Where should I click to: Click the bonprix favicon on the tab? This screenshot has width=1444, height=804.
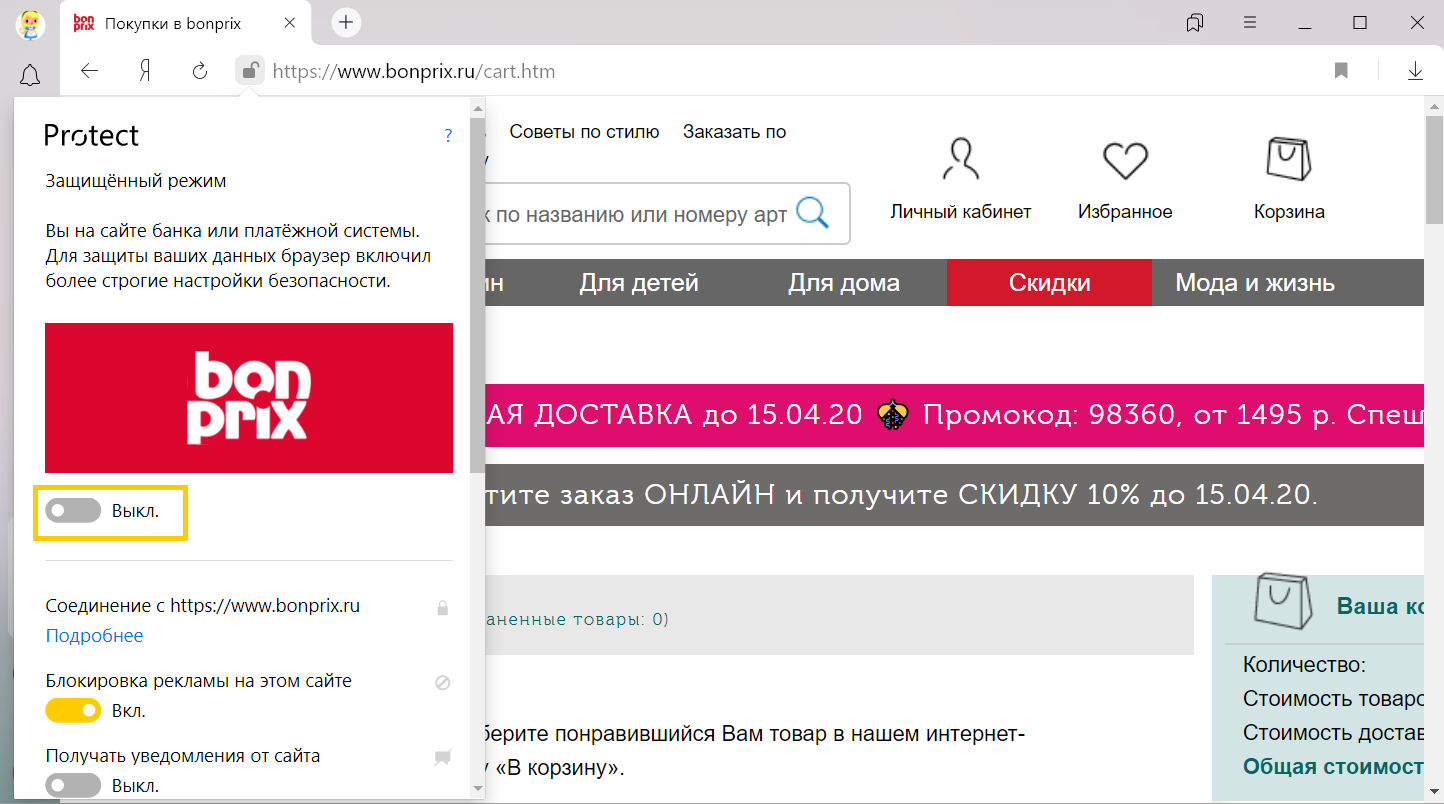(x=84, y=22)
